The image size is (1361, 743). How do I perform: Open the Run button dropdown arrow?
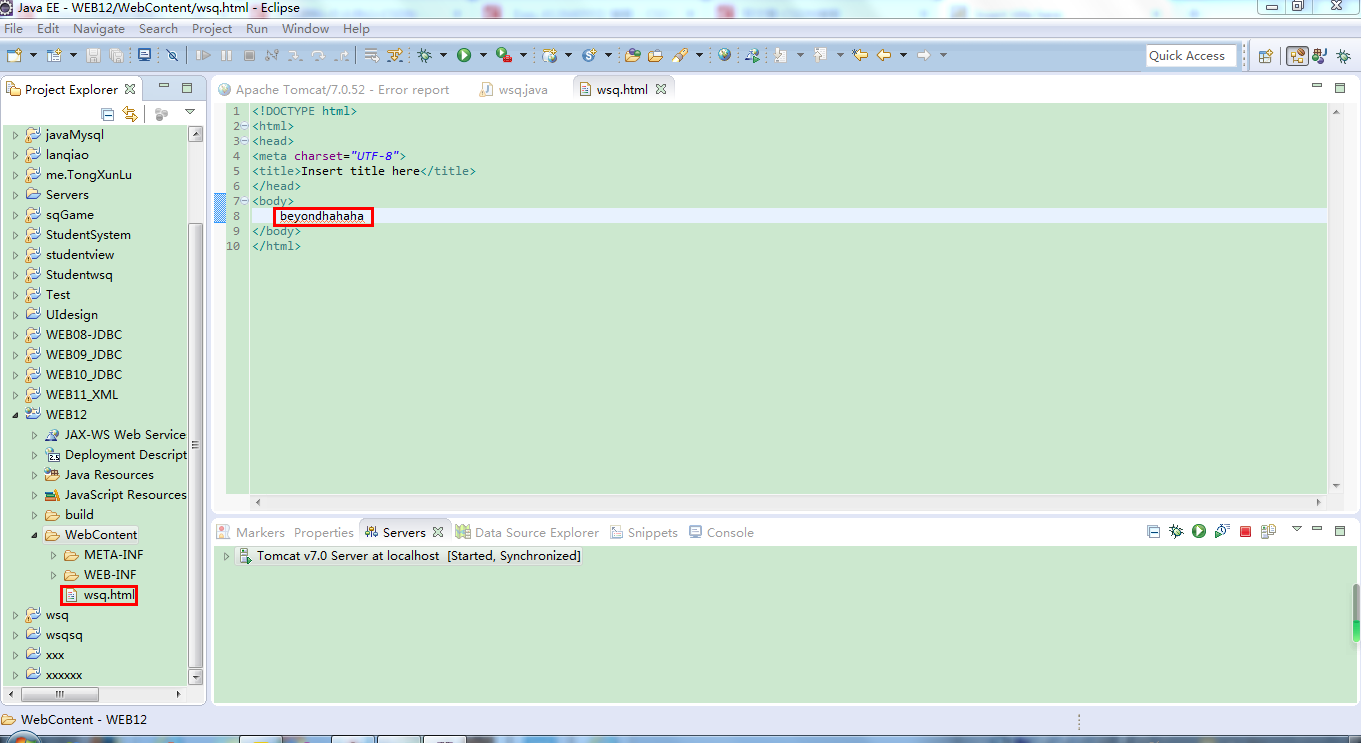coord(483,56)
